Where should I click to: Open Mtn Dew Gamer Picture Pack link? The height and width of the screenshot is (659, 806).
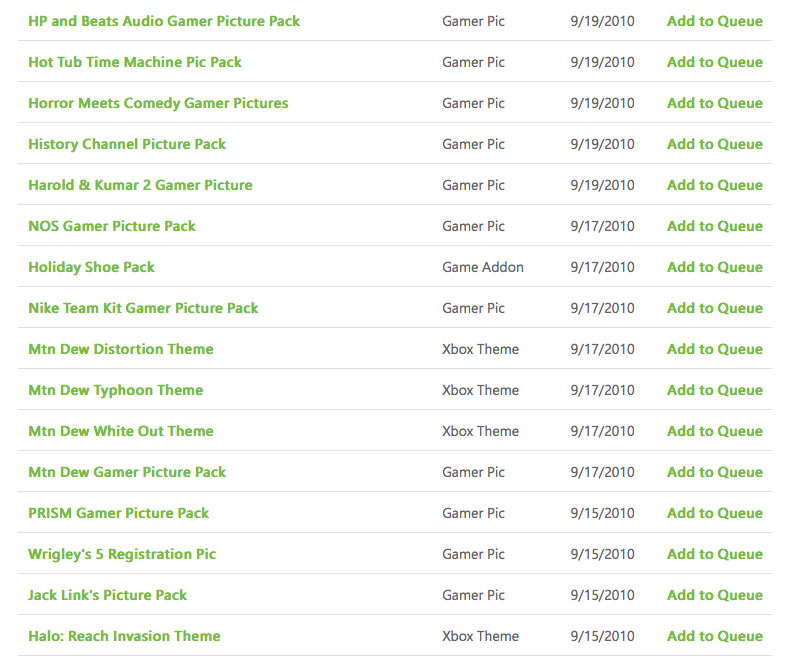point(127,472)
